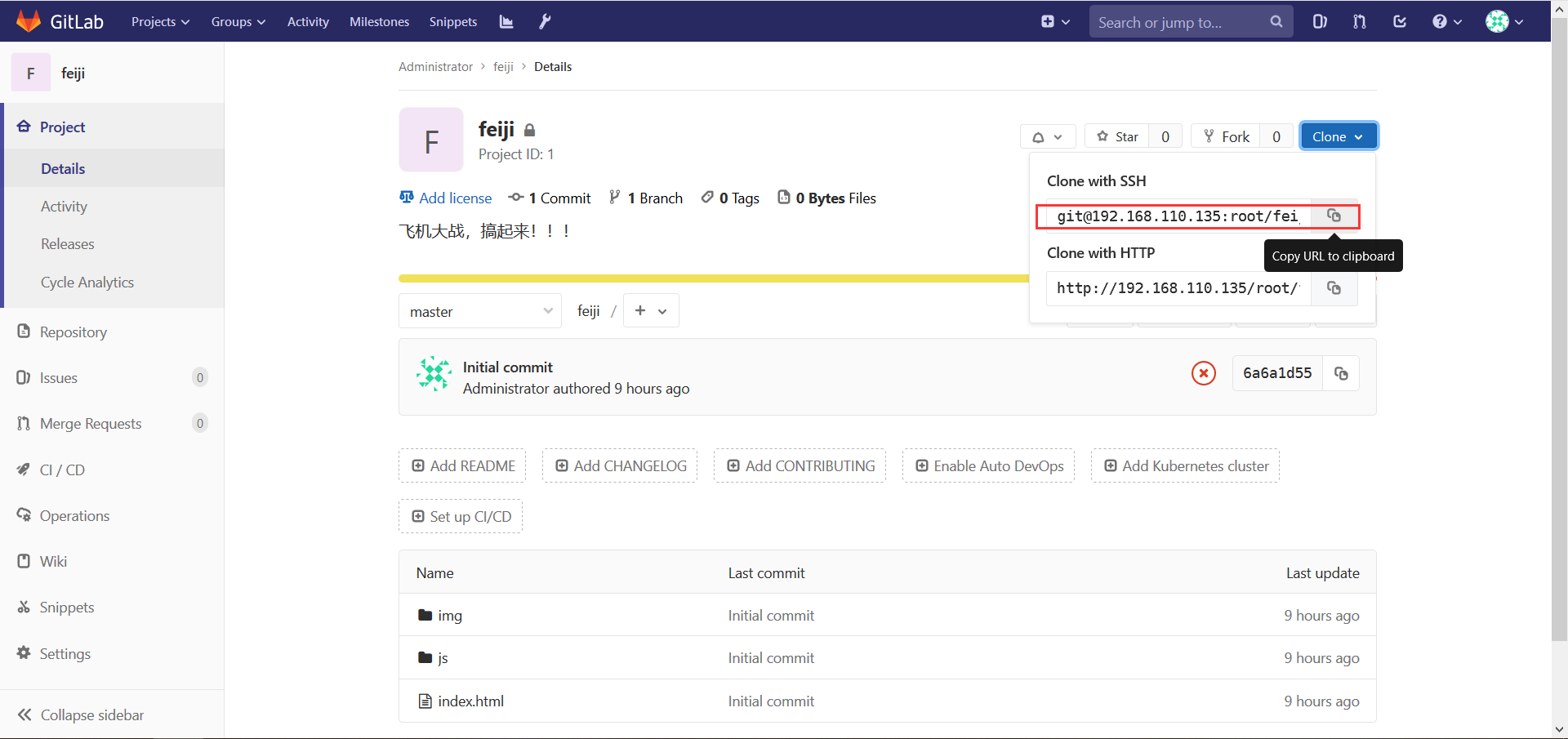Screen dimensions: 1568x739
Task: Copy the SSH clone URL to clipboard
Action: (1334, 216)
